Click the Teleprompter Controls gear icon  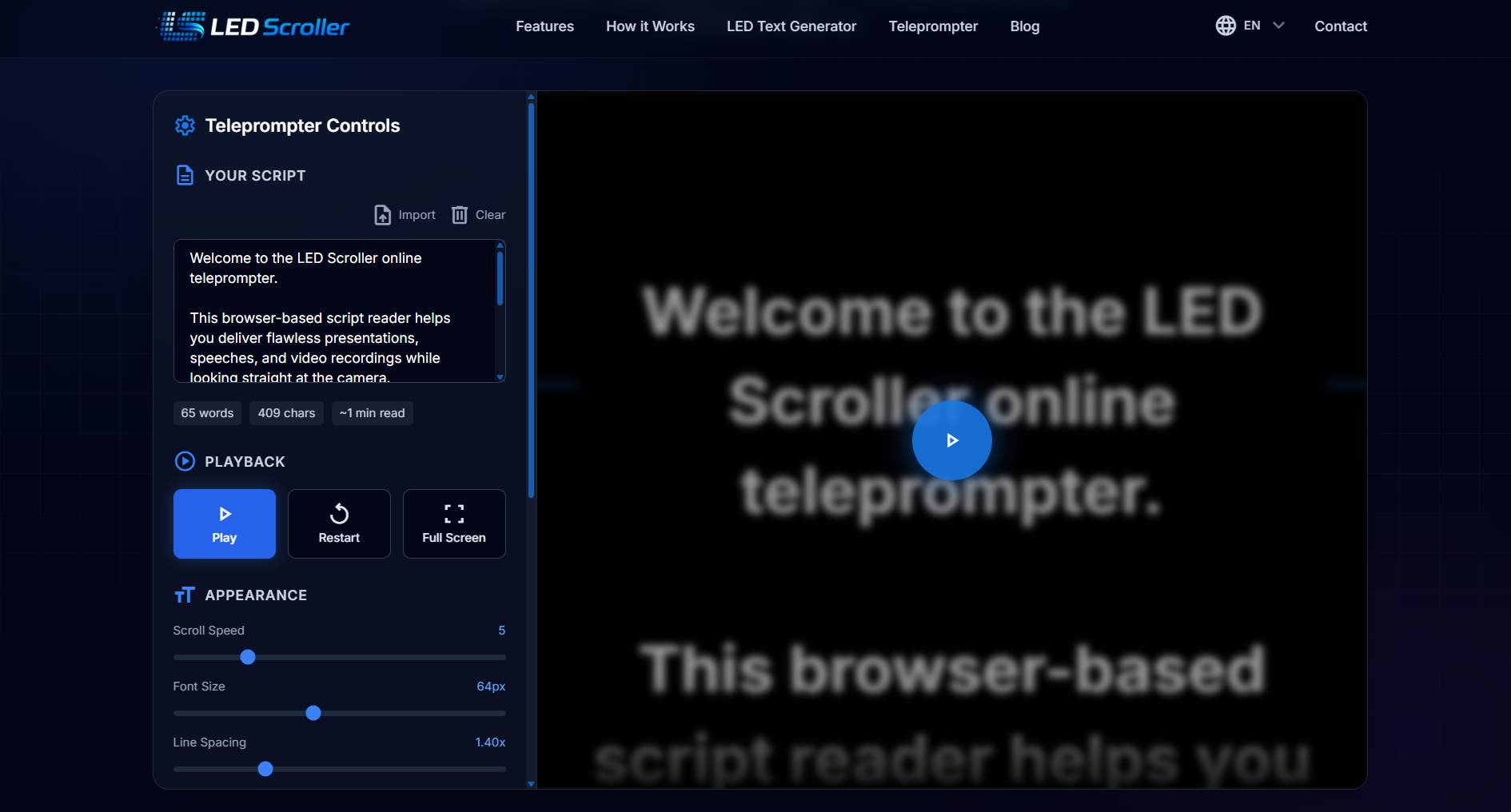(x=185, y=125)
